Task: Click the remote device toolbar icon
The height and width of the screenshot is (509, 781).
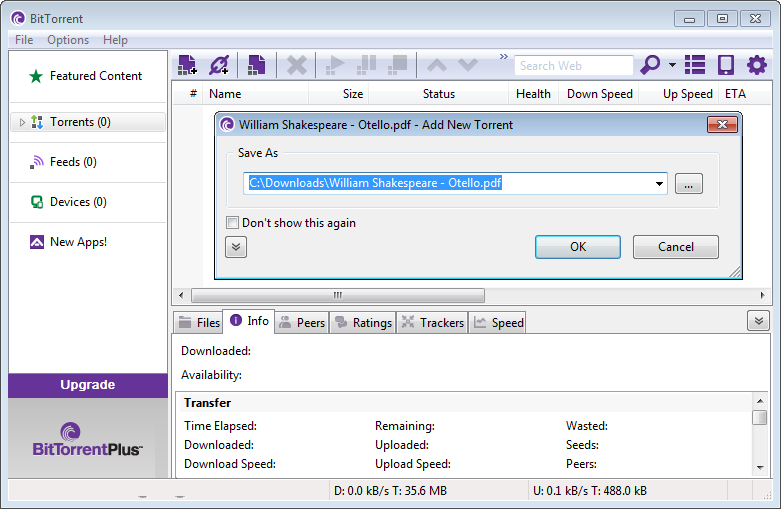Action: pyautogui.click(x=726, y=65)
